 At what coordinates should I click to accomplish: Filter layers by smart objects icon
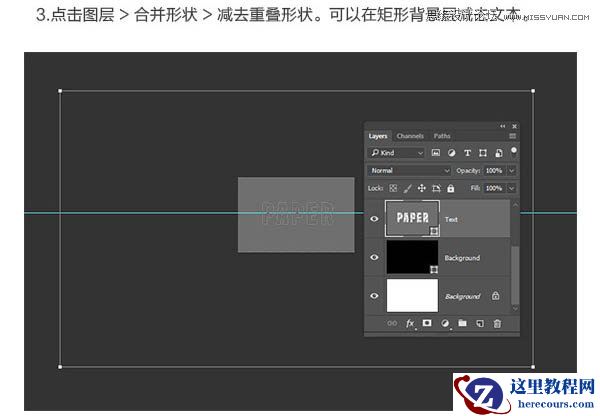click(x=499, y=153)
